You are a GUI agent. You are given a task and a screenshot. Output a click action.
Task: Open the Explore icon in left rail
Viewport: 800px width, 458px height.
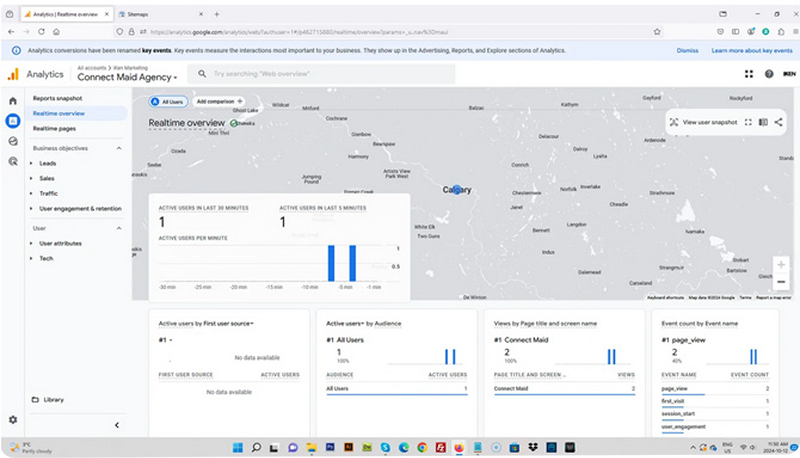coord(13,141)
